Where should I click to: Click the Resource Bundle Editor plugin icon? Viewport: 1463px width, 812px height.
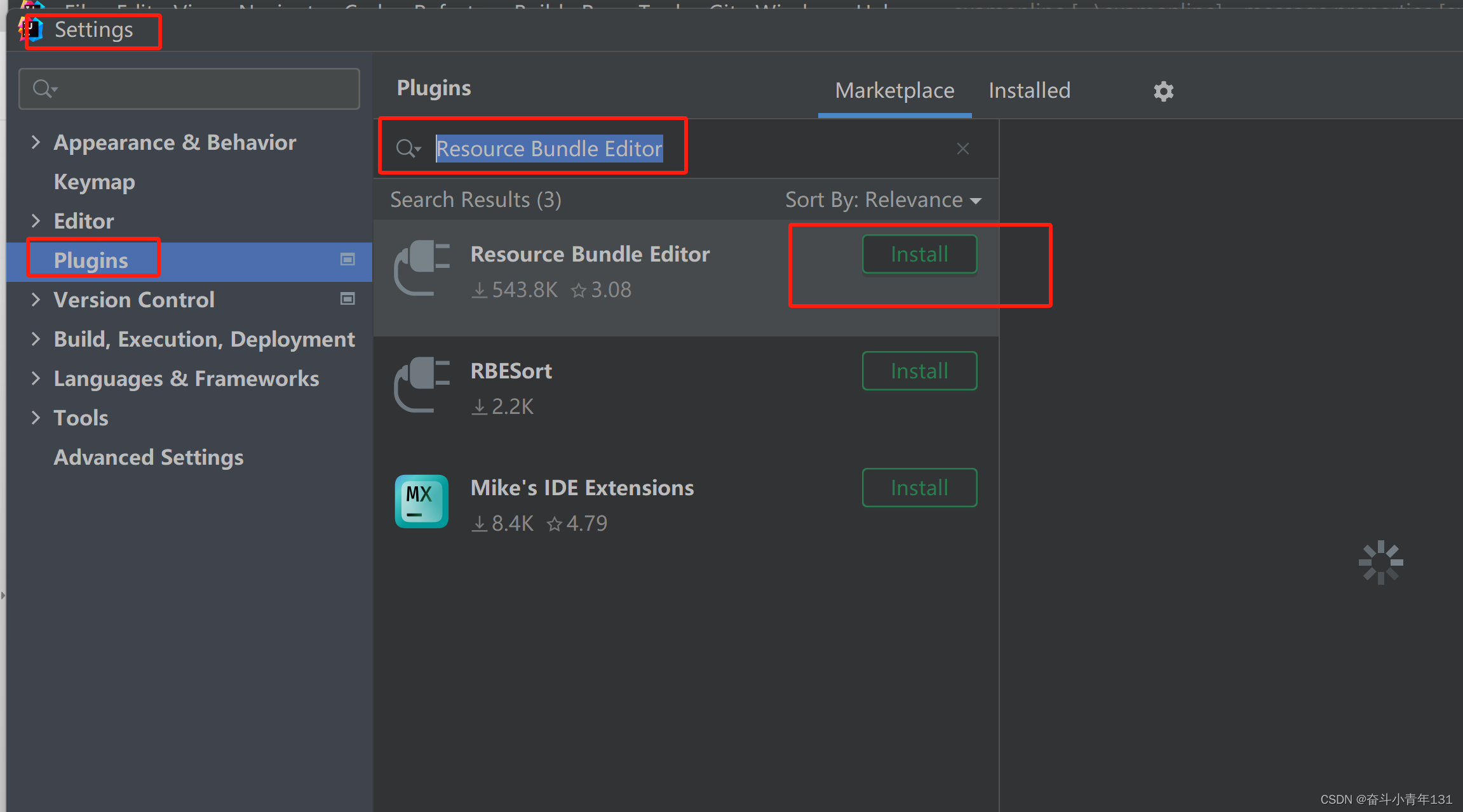pos(421,268)
